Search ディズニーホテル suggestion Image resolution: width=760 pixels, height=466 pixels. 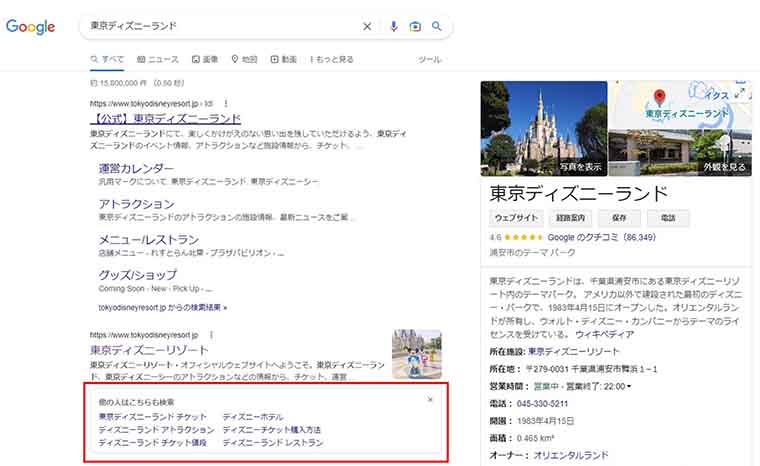[x=253, y=417]
